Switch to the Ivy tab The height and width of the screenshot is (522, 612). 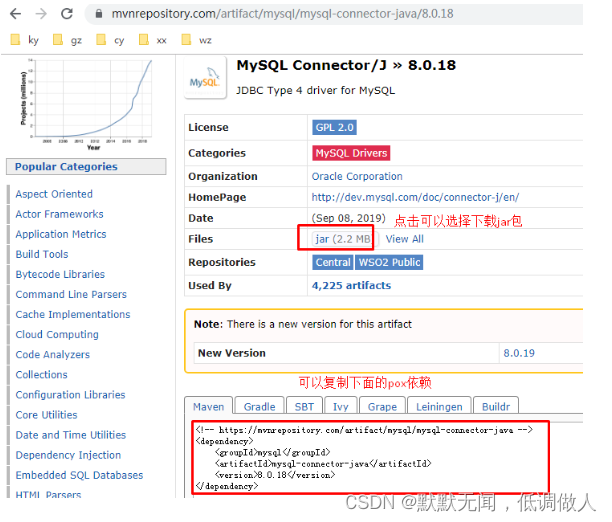340,406
